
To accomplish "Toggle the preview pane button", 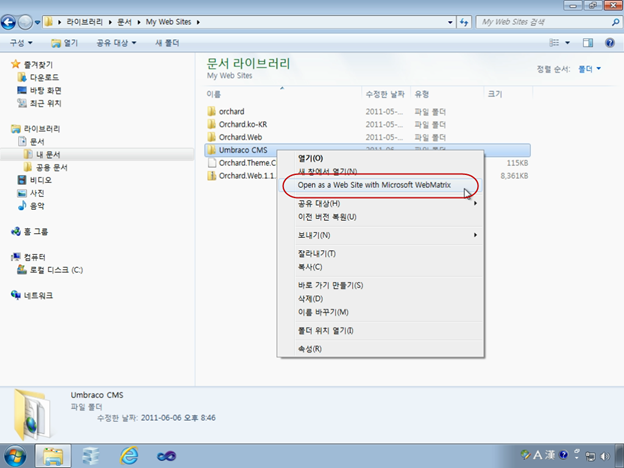I will [x=588, y=43].
